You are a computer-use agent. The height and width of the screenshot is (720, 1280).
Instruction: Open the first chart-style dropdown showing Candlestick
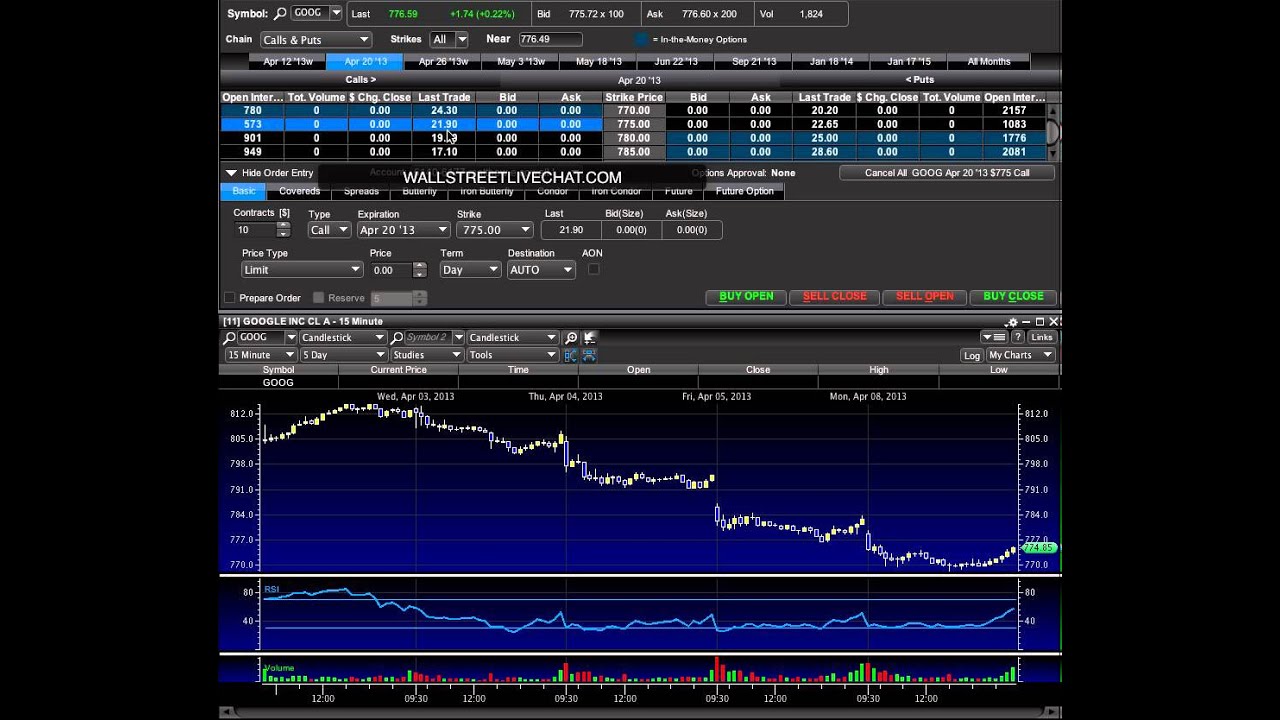tap(343, 338)
